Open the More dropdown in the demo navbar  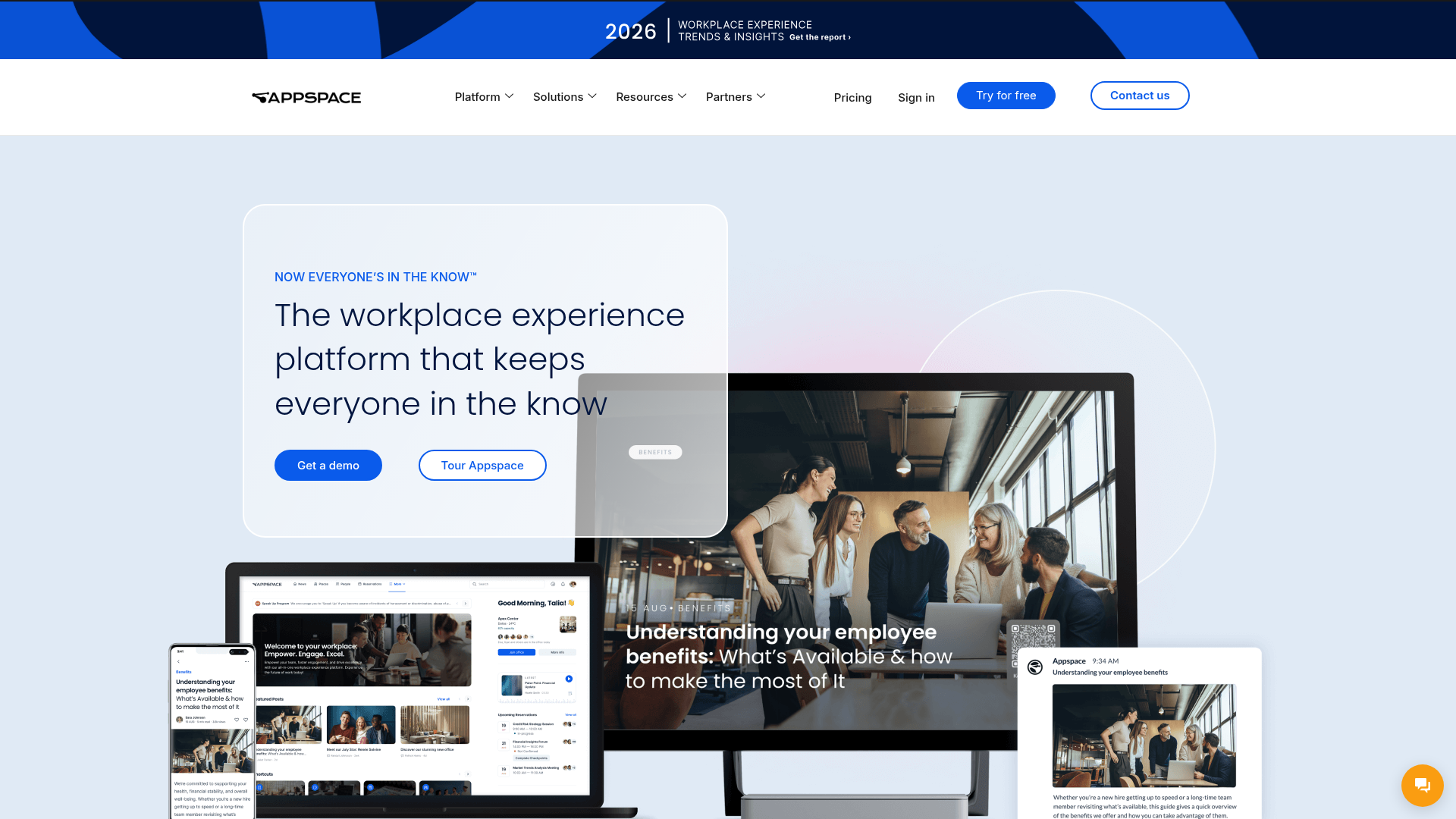tap(397, 584)
